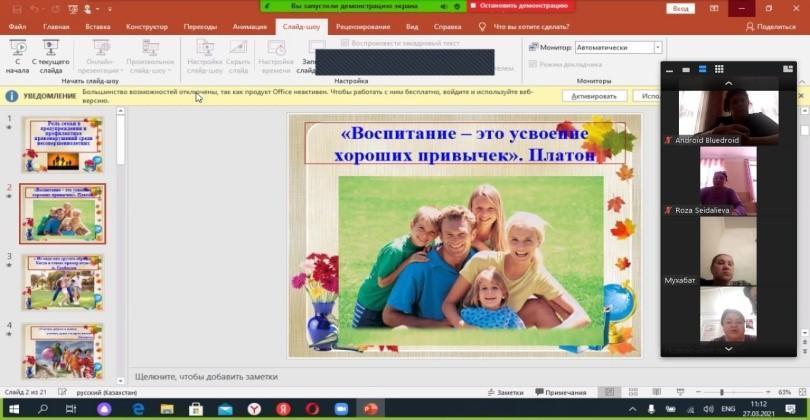
Task: Click the PowerPoint icon in taskbar
Action: coord(370,409)
